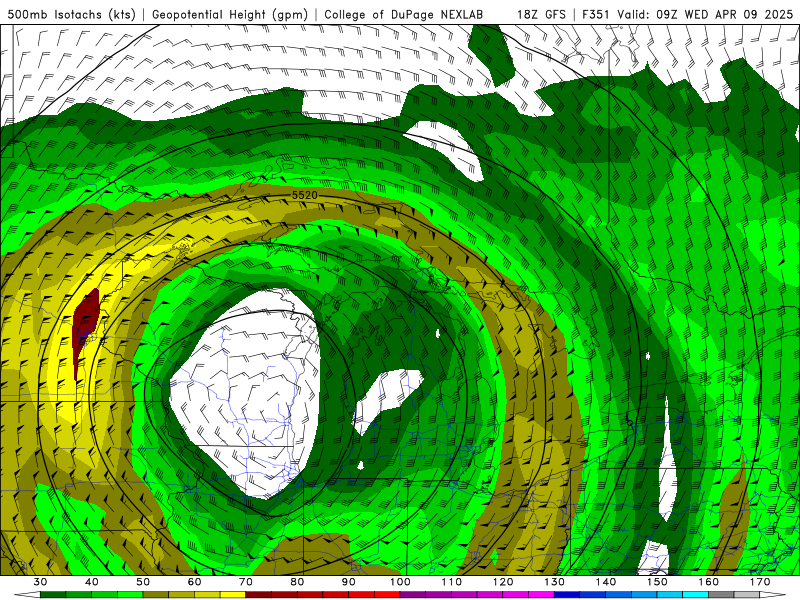Click the 'Geopotential Height (gpm)' title text
This screenshot has height=600, width=800.
[x=230, y=15]
